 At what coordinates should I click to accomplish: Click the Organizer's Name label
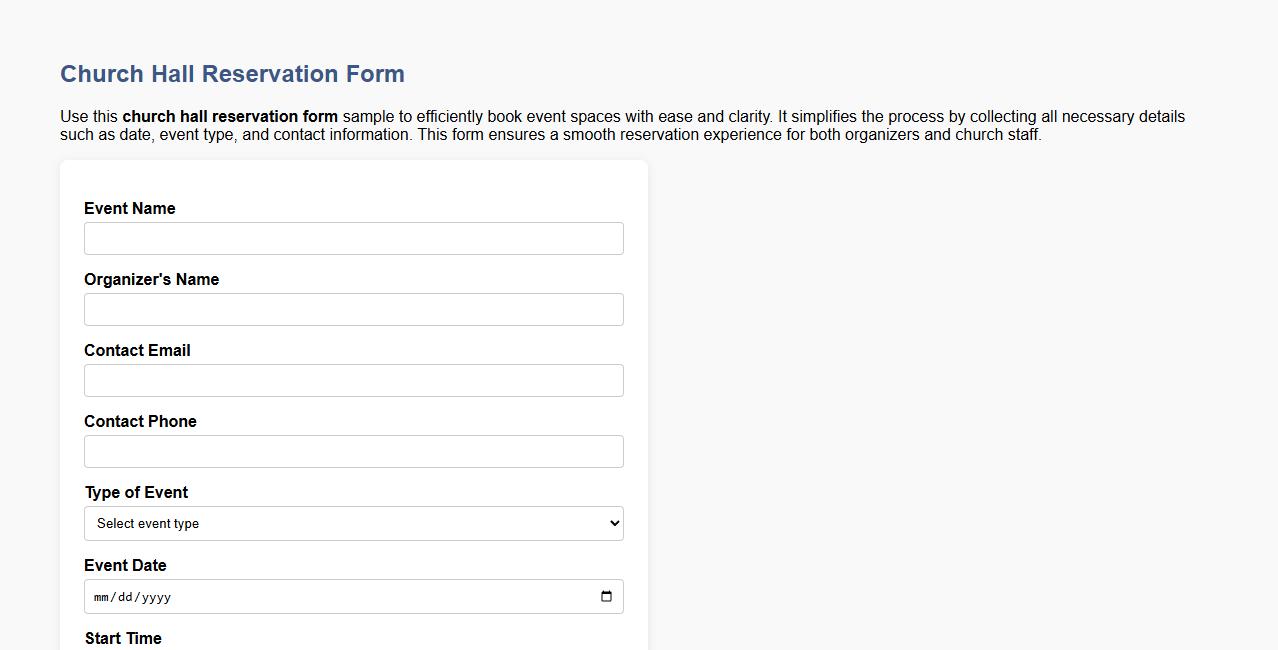click(x=151, y=279)
